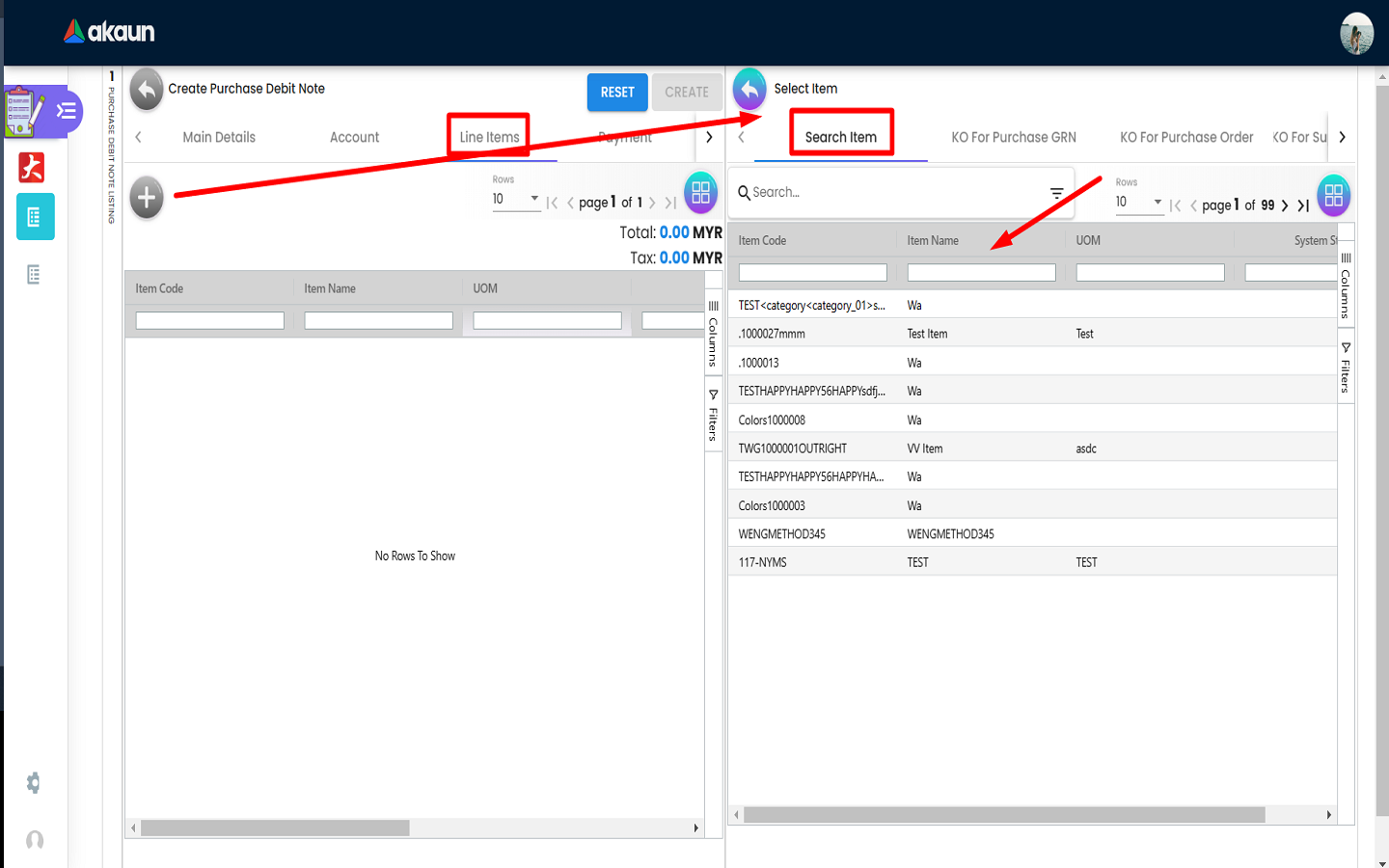Click the add line item plus button
This screenshot has height=868, width=1389.
(147, 198)
